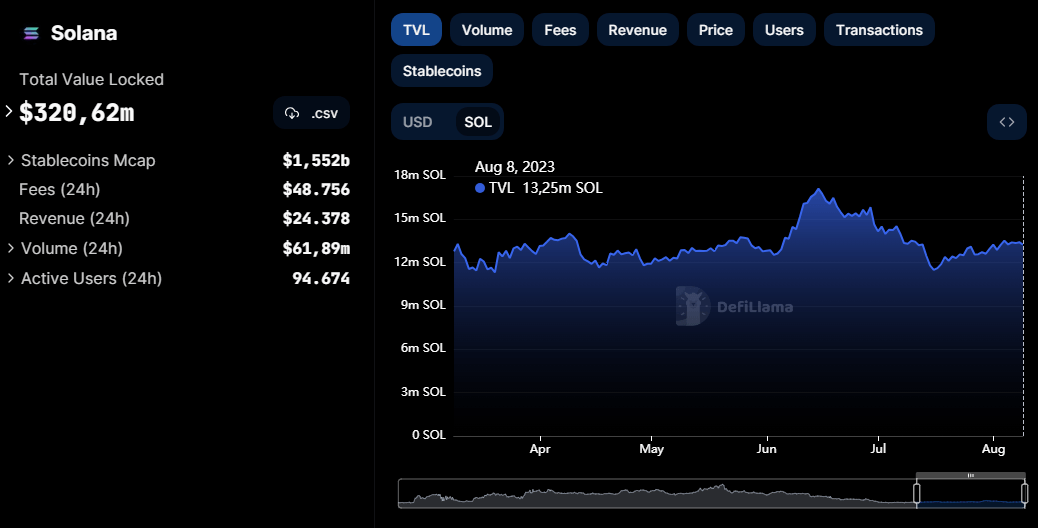Click the Jun marker on time axis
This screenshot has height=528, width=1038.
click(x=767, y=449)
